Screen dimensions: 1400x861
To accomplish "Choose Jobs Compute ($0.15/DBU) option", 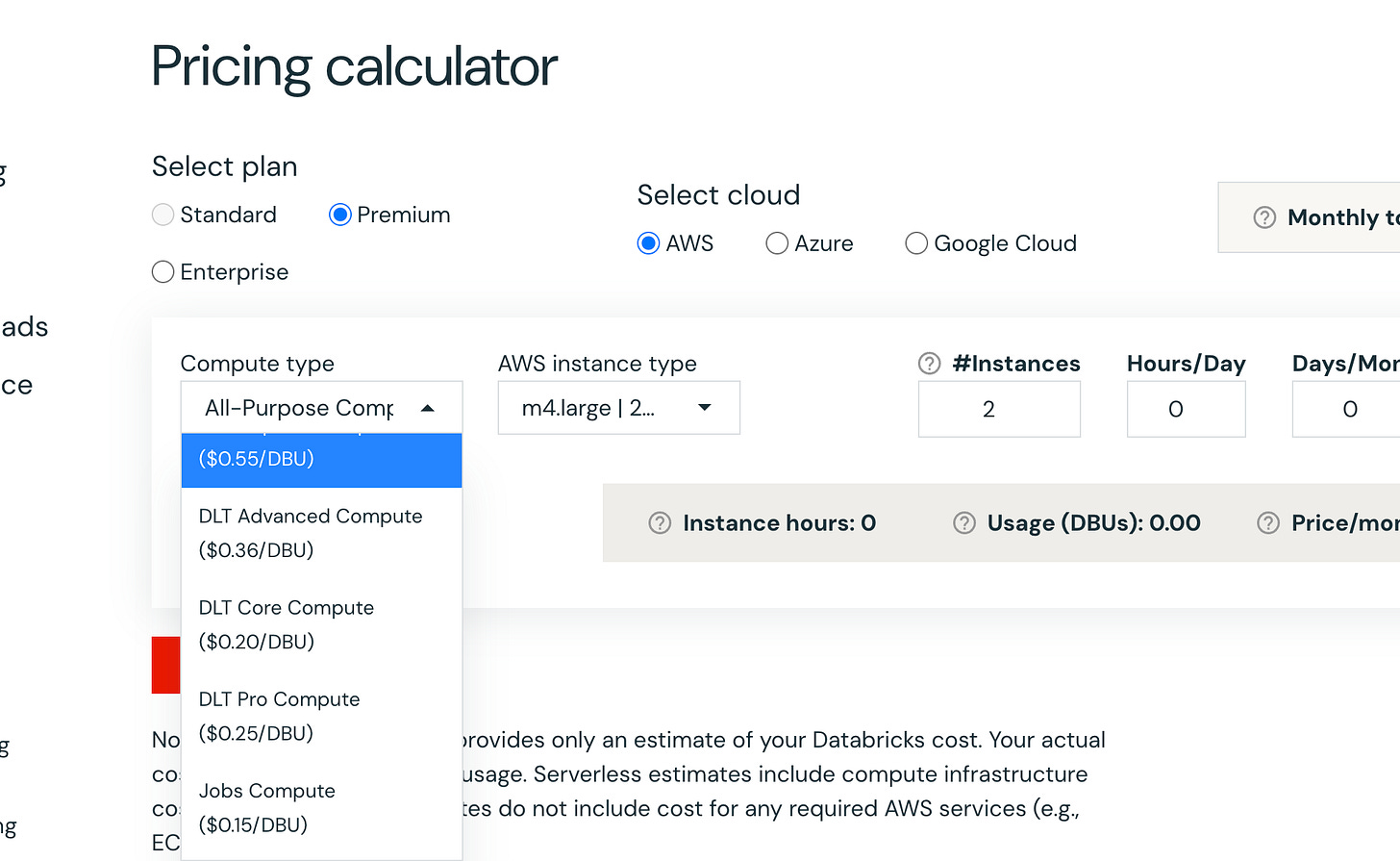I will [321, 807].
